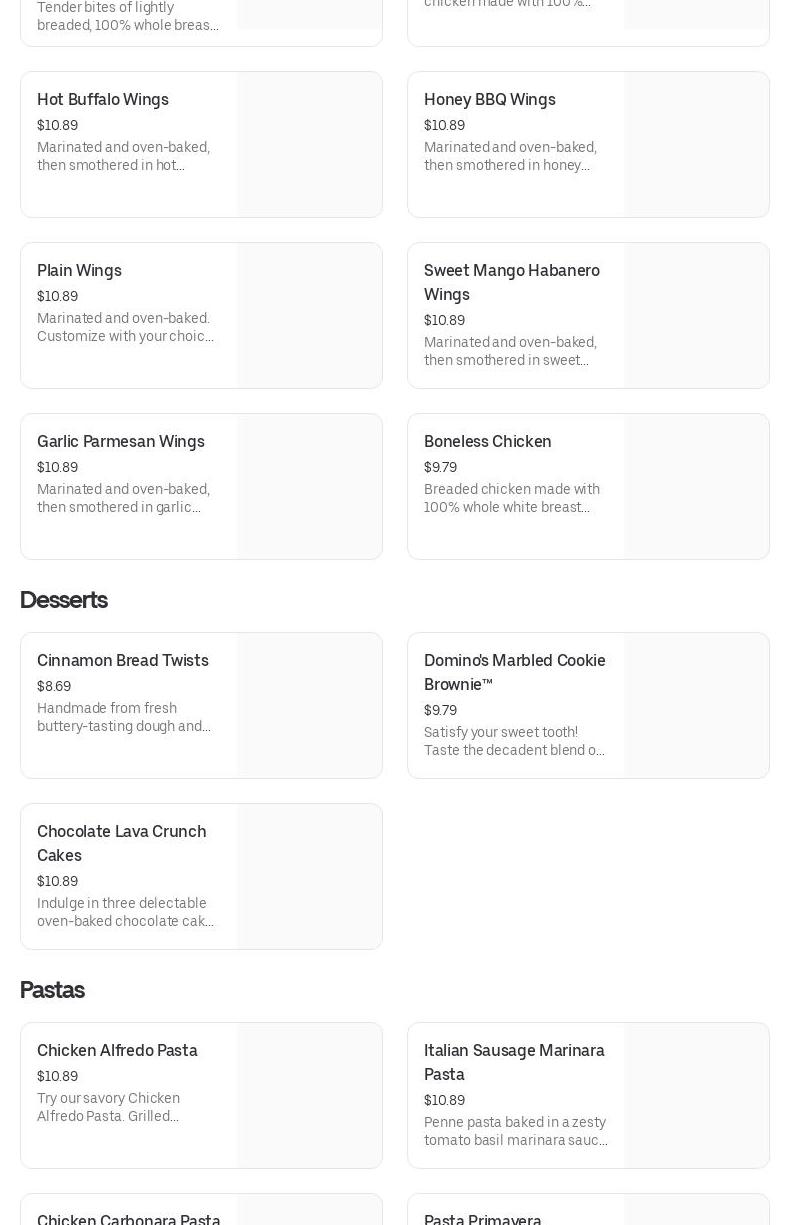Click the Honey BBQ Wings photo area
Screen dimensions: 804x1225
point(696,145)
